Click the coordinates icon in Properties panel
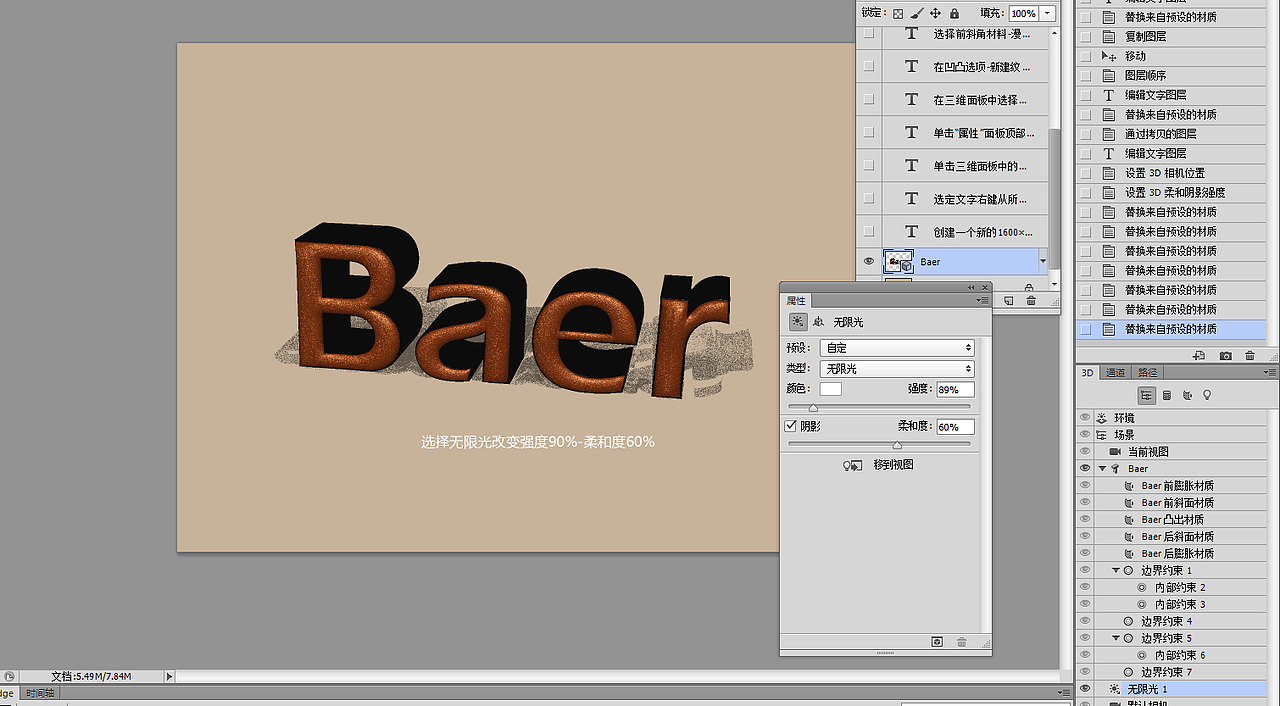The width and height of the screenshot is (1280, 706). 818,322
